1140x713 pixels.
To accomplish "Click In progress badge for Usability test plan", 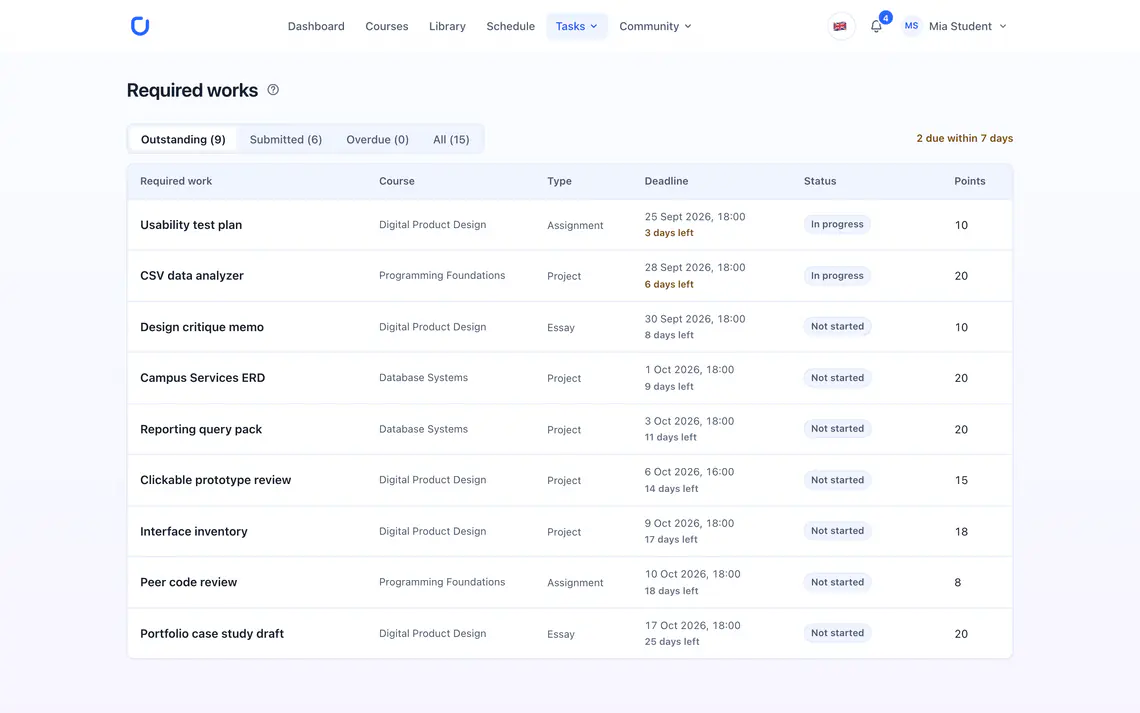I will click(x=837, y=225).
